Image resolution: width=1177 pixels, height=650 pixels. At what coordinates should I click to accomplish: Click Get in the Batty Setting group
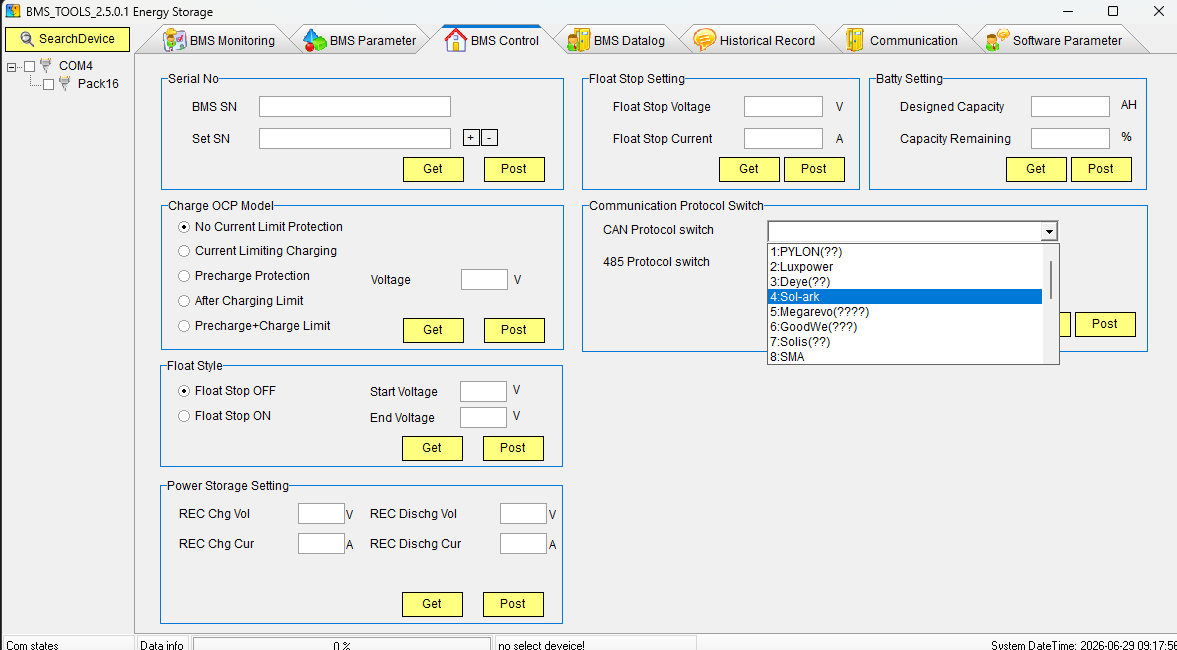click(1036, 169)
